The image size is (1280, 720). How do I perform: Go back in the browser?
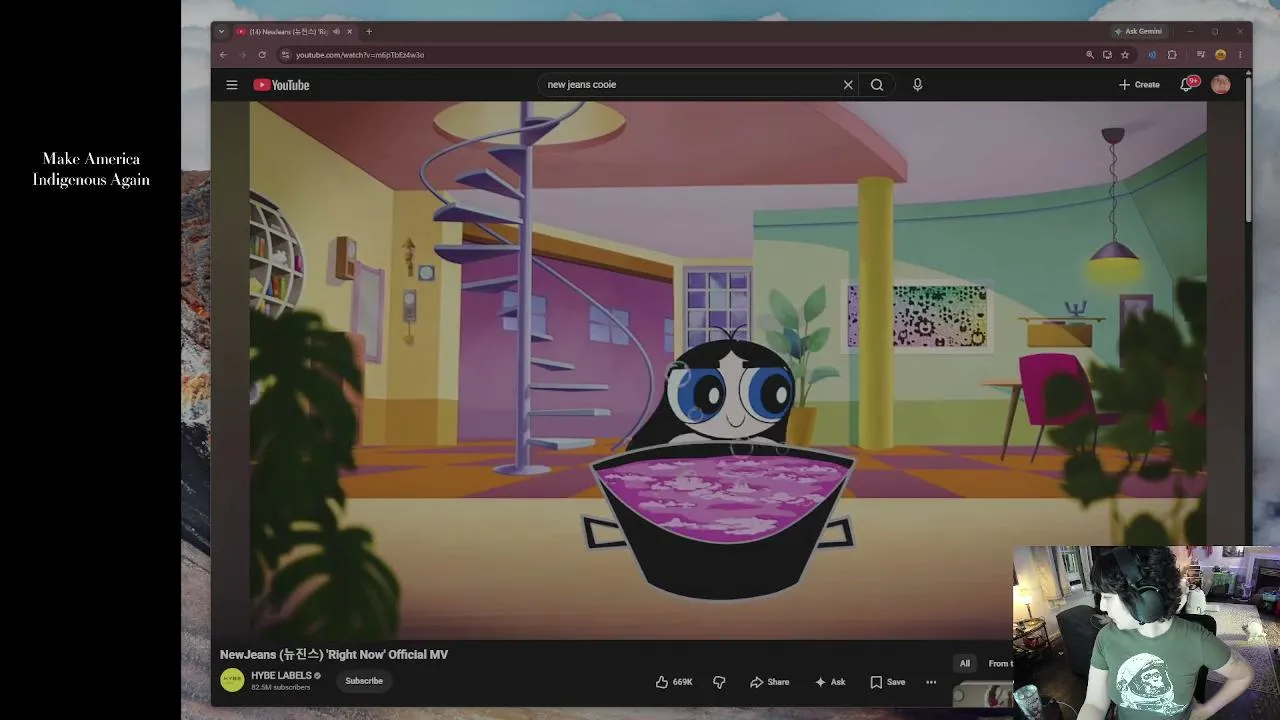(x=223, y=55)
